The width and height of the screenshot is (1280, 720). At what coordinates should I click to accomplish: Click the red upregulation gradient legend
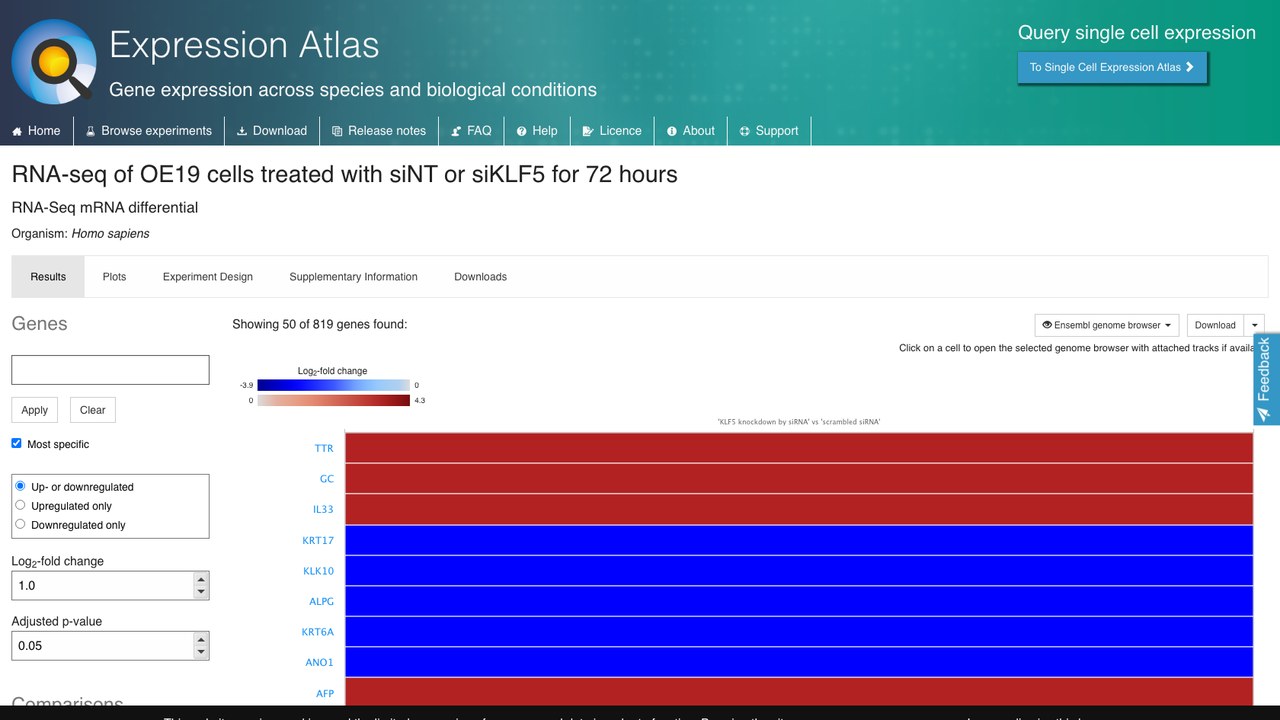(333, 400)
